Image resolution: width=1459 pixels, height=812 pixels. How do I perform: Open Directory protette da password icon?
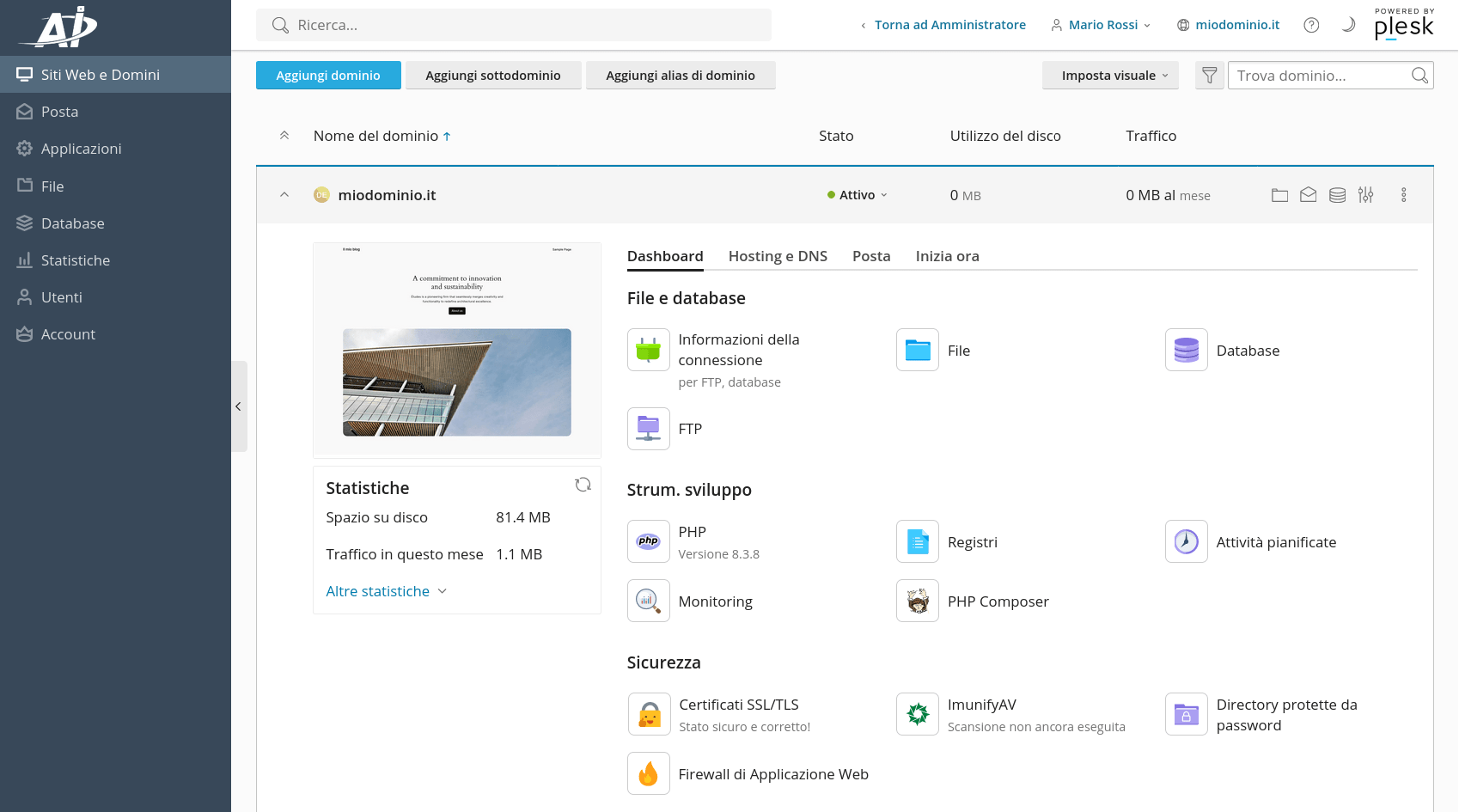pos(1187,714)
